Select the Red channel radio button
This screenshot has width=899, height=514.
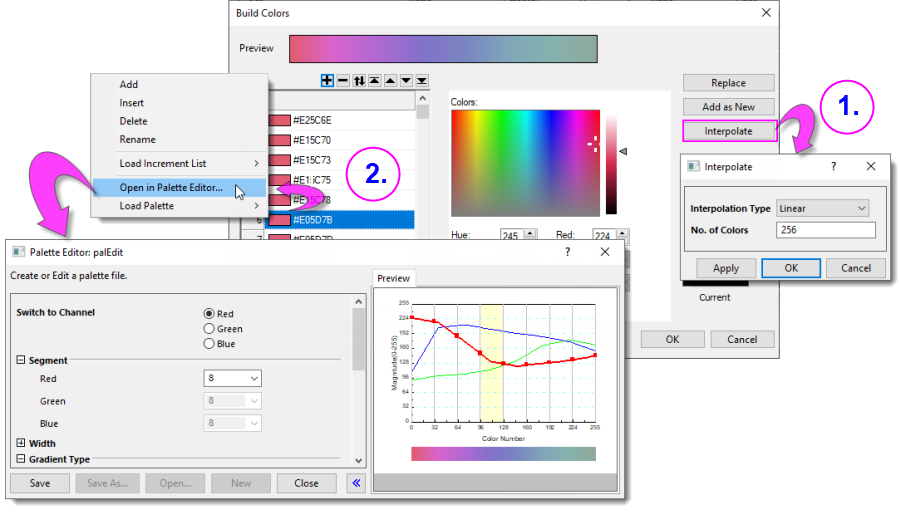pyautogui.click(x=209, y=314)
